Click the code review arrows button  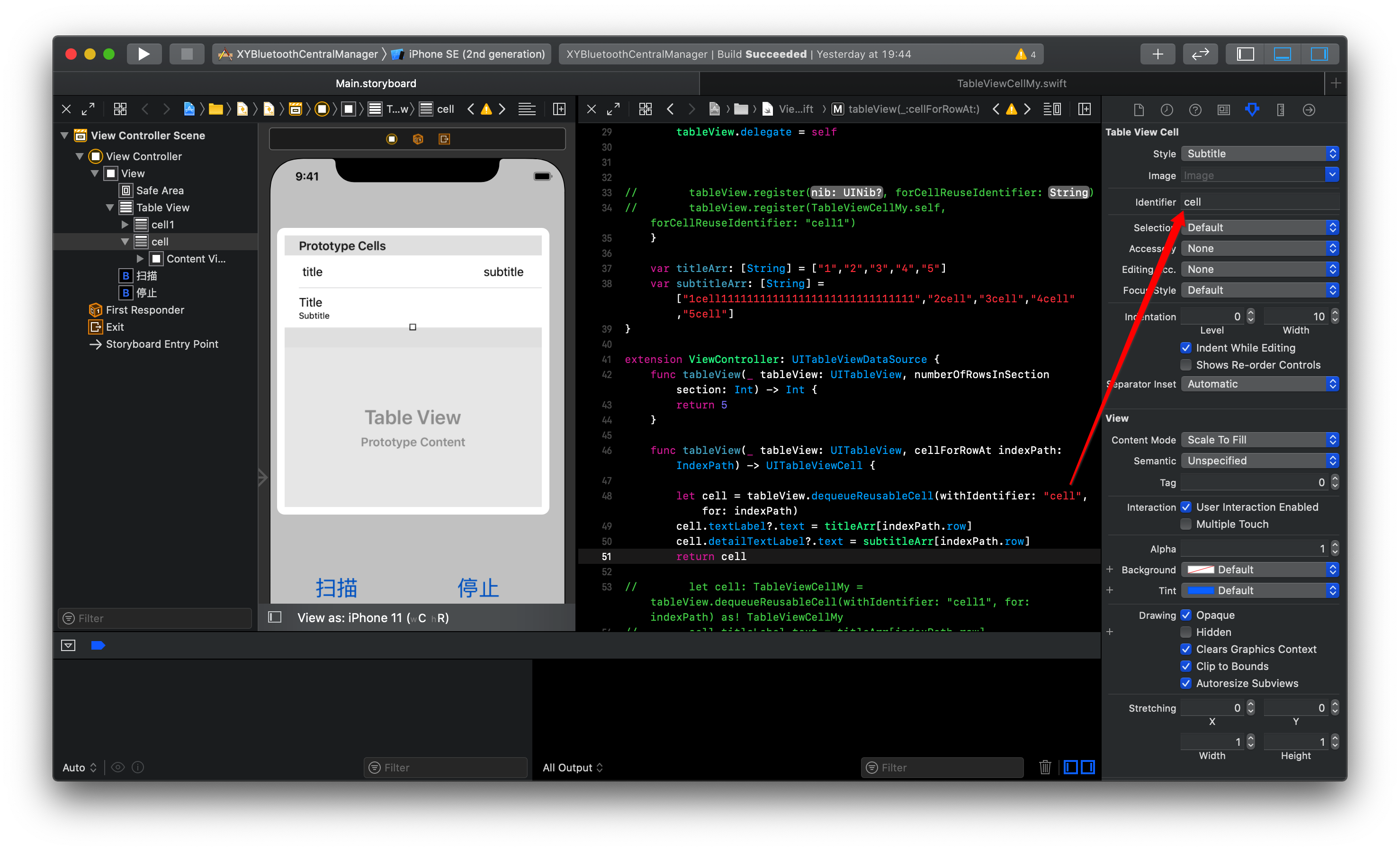[x=1200, y=54]
